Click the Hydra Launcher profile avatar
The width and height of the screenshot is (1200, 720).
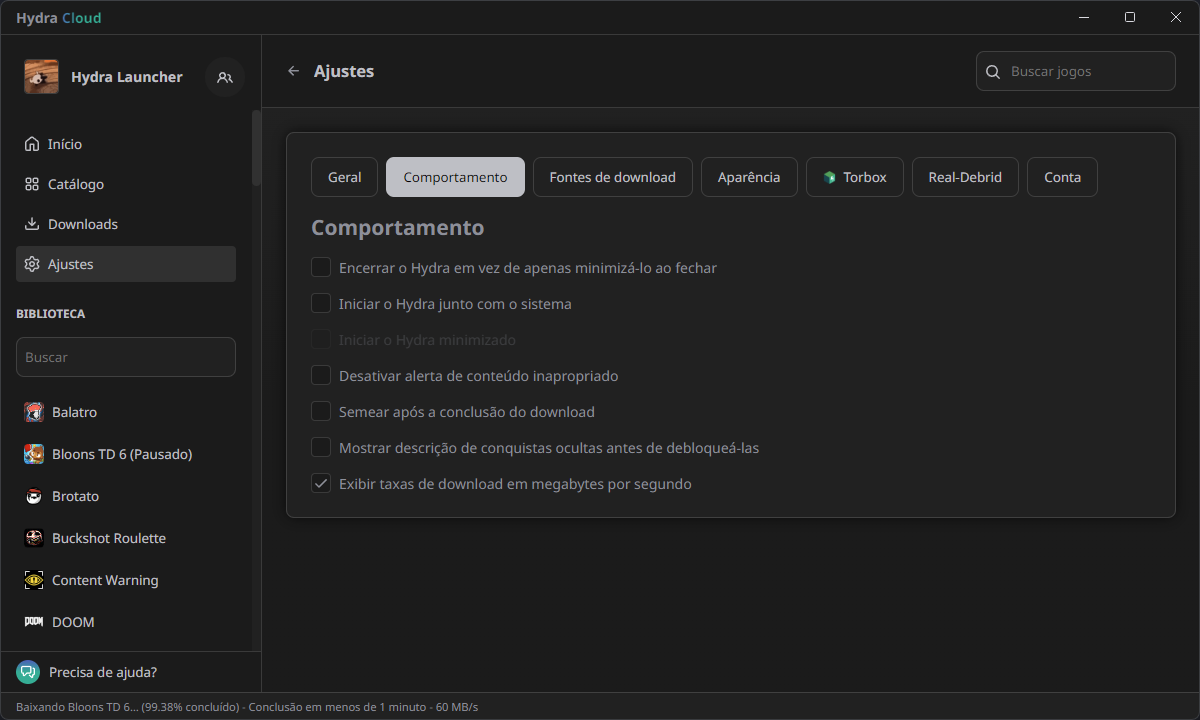[41, 77]
